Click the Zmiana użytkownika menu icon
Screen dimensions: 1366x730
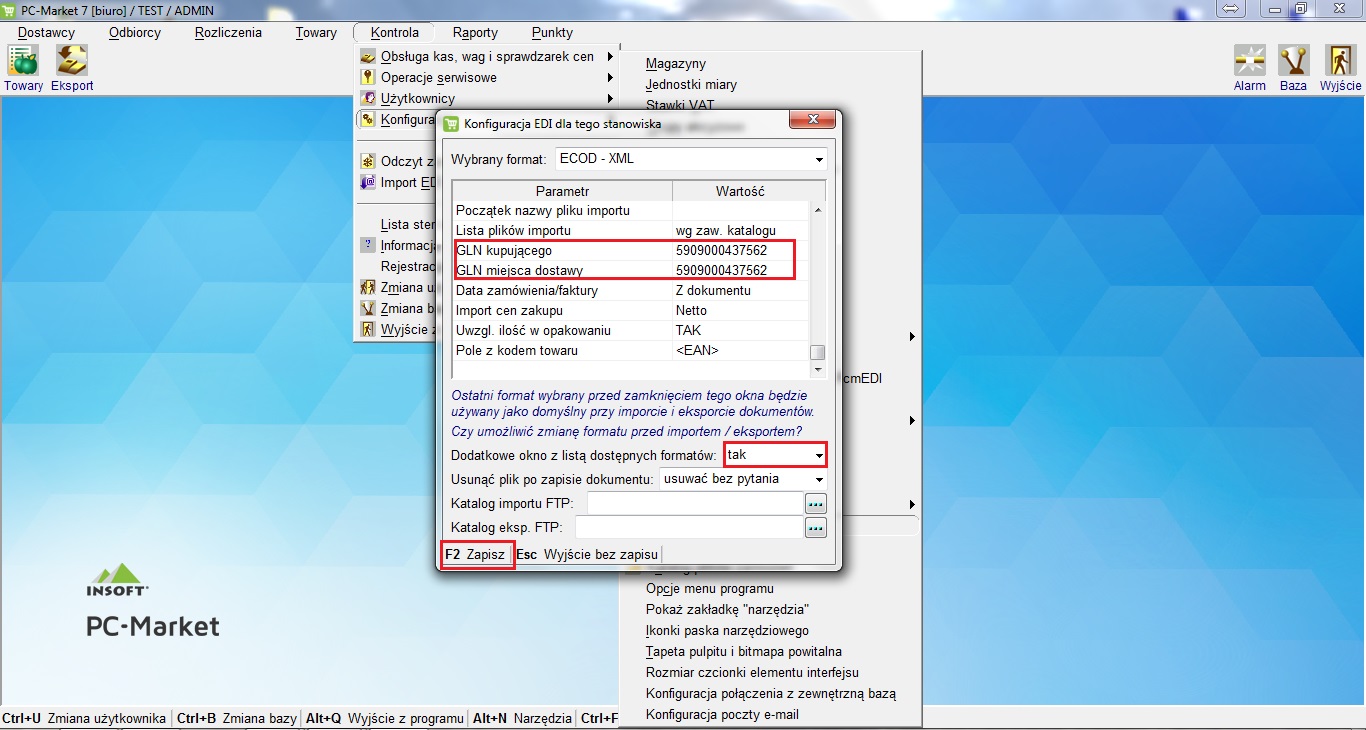(x=367, y=288)
